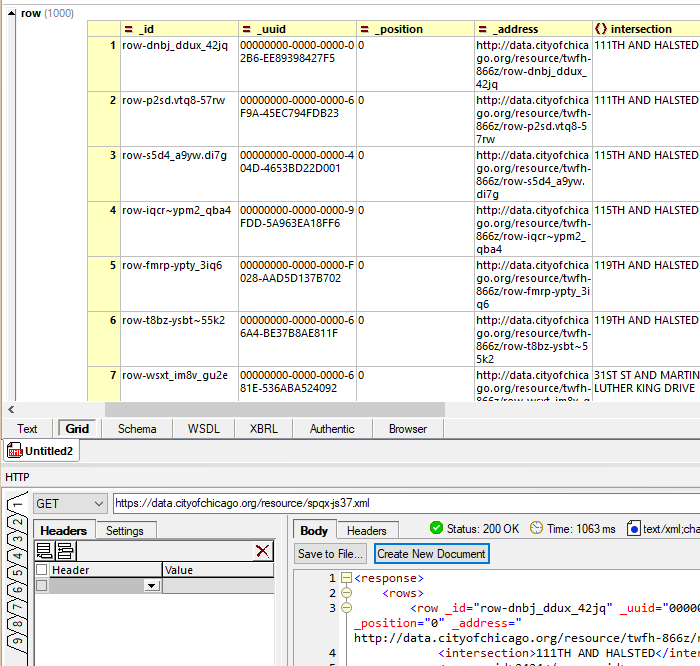The image size is (700, 666).
Task: Collapse the response element in Body
Action: tap(346, 578)
